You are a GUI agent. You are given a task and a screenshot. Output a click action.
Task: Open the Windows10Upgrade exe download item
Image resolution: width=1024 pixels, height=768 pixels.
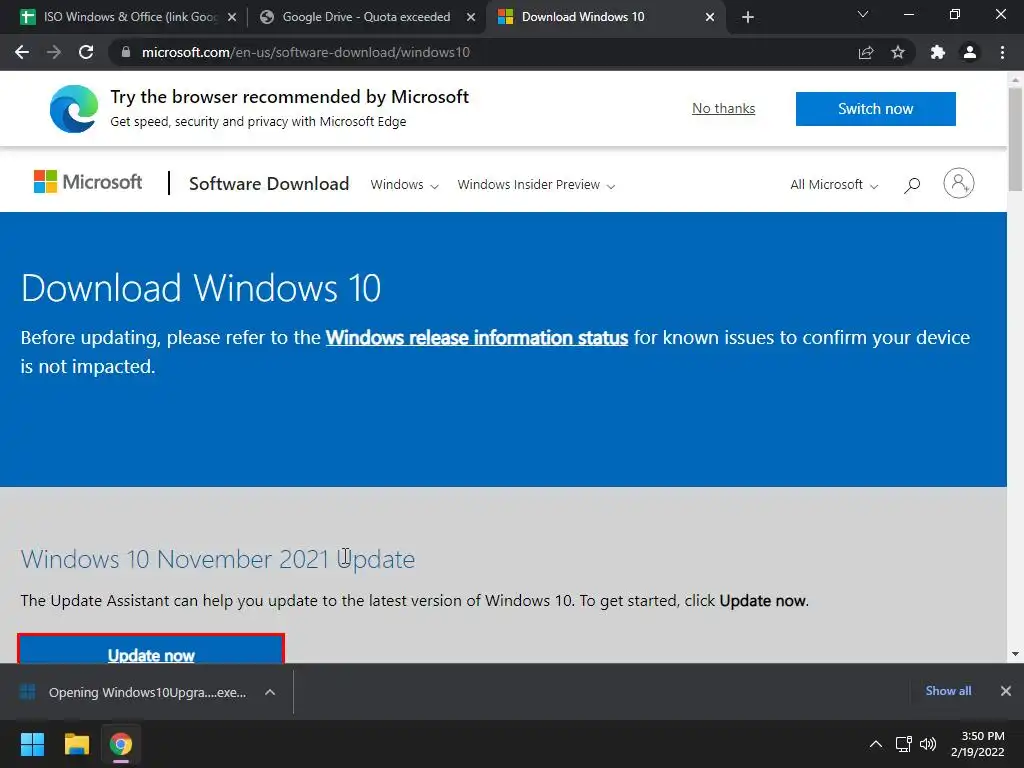click(x=136, y=692)
